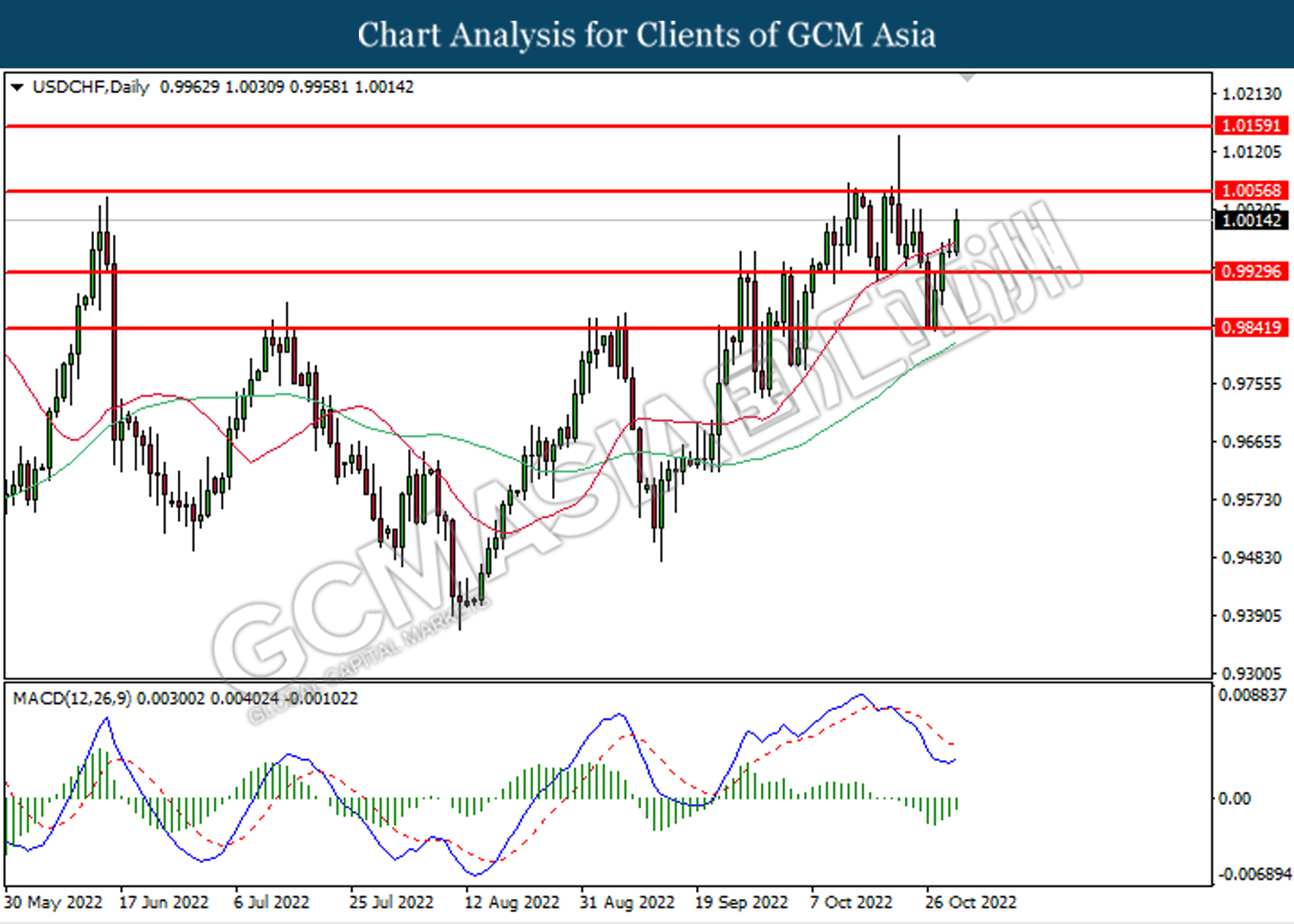
Task: Click the 0.93905 price axis label
Action: tap(1252, 616)
